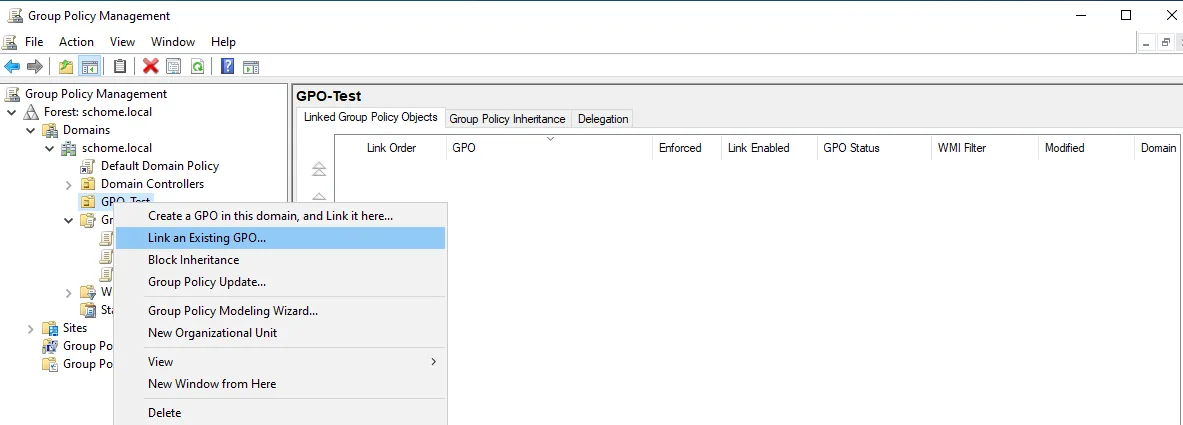
Task: Click the Group Policy Management title bar icon
Action: click(15, 15)
